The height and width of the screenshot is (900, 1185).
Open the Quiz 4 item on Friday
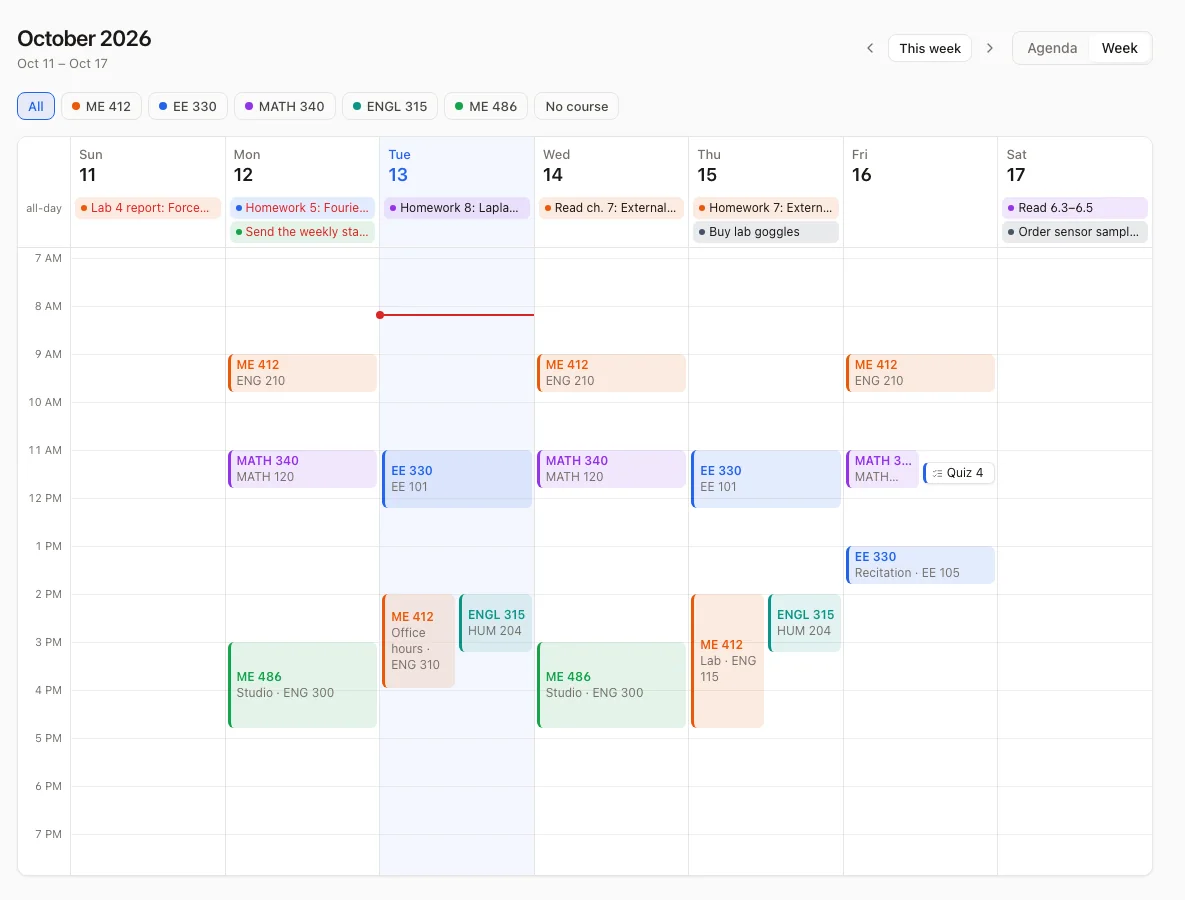[958, 473]
